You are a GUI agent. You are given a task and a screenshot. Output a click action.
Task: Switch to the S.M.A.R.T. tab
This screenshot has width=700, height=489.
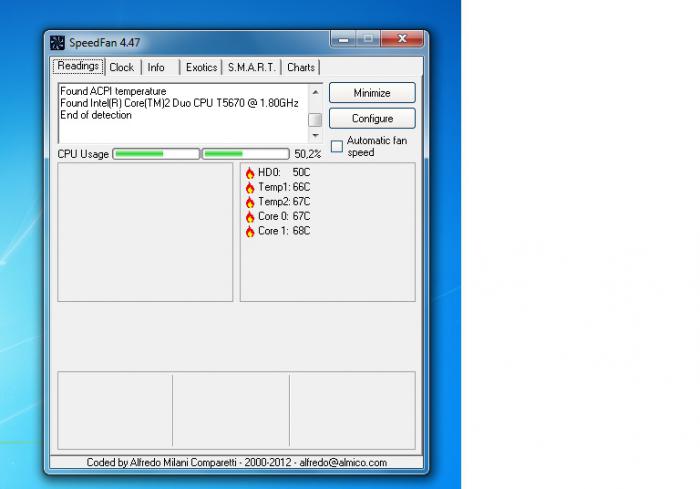point(251,68)
